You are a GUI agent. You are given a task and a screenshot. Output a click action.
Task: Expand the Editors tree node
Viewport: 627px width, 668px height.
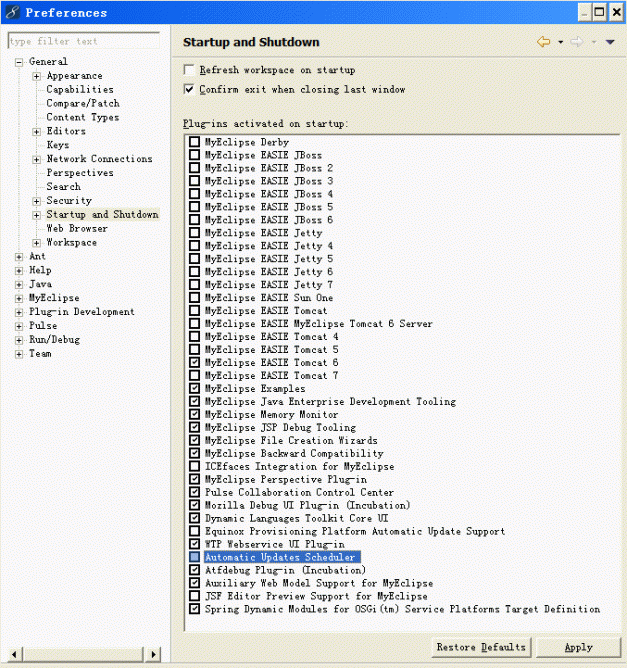pos(37,132)
